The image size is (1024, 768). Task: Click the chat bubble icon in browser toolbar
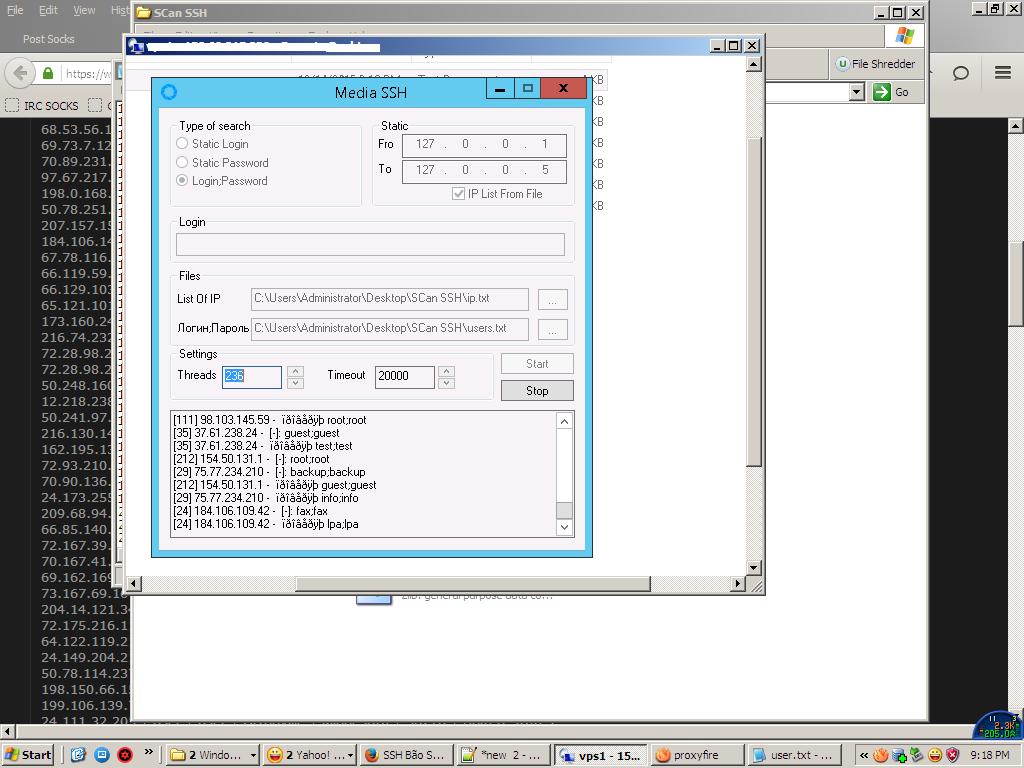(x=961, y=72)
